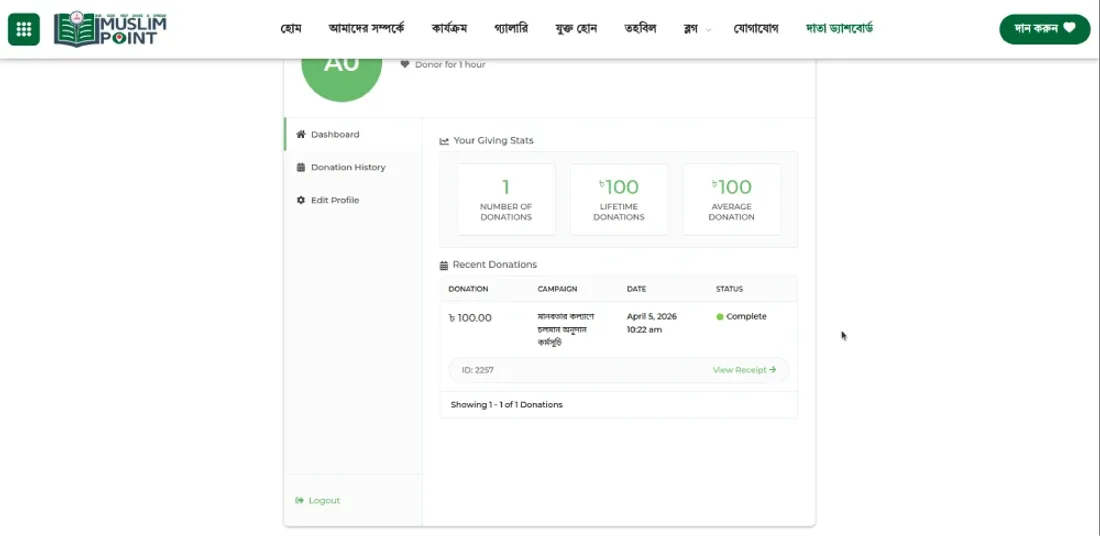Open ব্লগ menu item
The image size is (1100, 536).
click(x=690, y=29)
